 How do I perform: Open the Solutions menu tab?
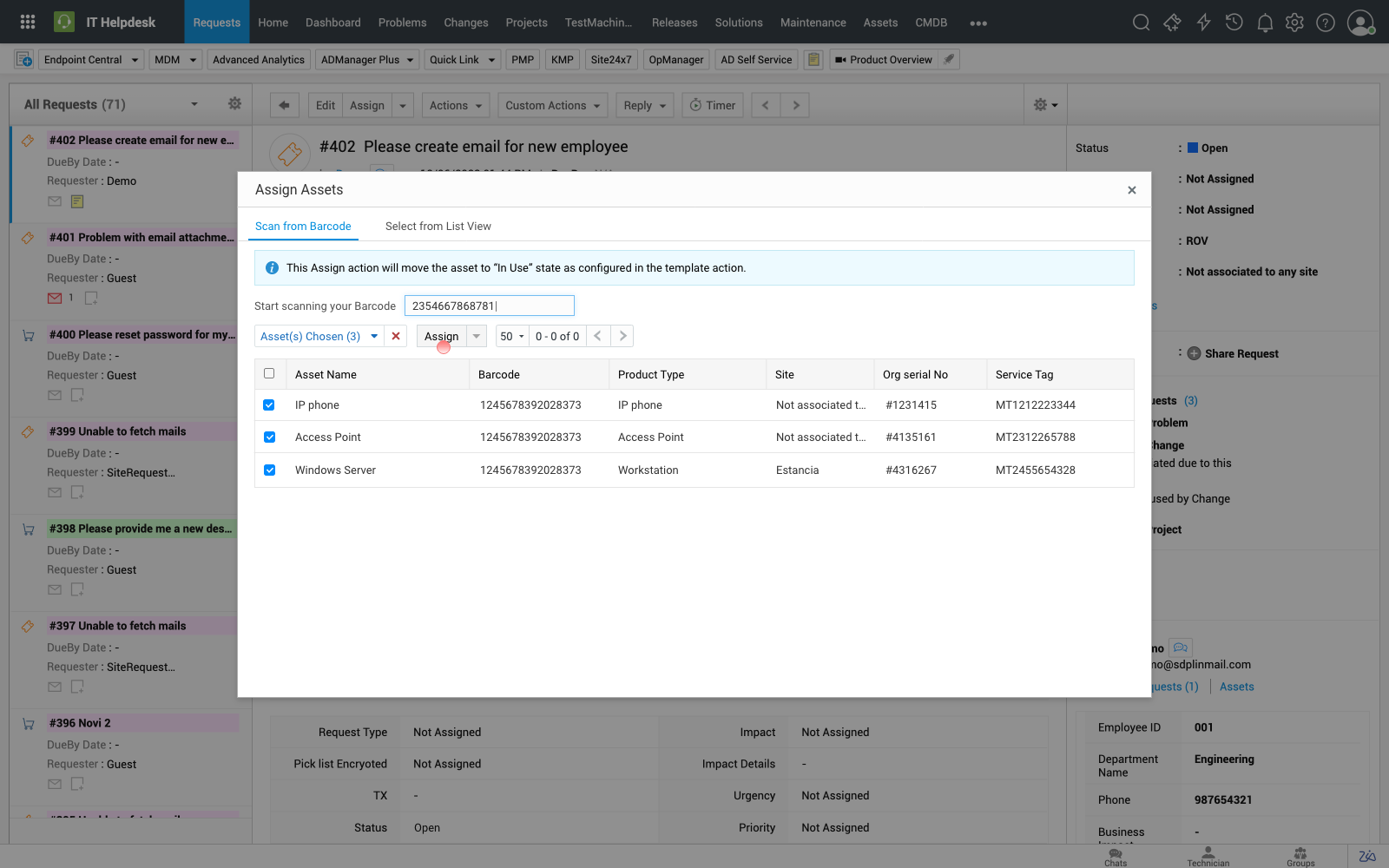tap(738, 23)
